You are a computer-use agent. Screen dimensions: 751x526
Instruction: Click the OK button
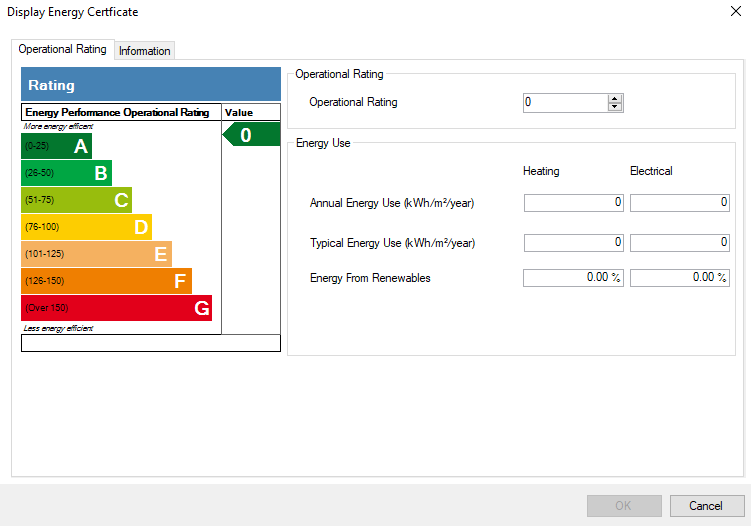pyautogui.click(x=623, y=506)
